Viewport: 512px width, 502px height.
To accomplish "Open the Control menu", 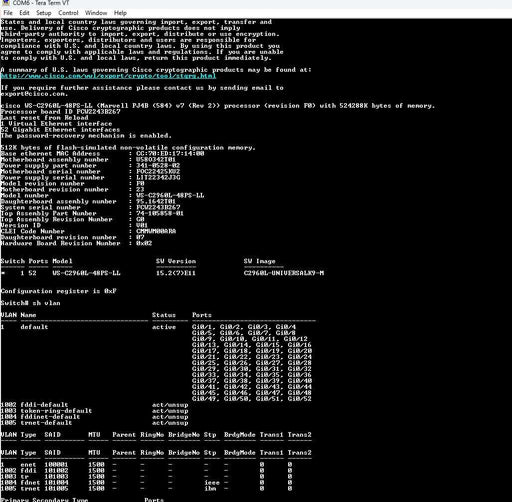I will click(68, 13).
